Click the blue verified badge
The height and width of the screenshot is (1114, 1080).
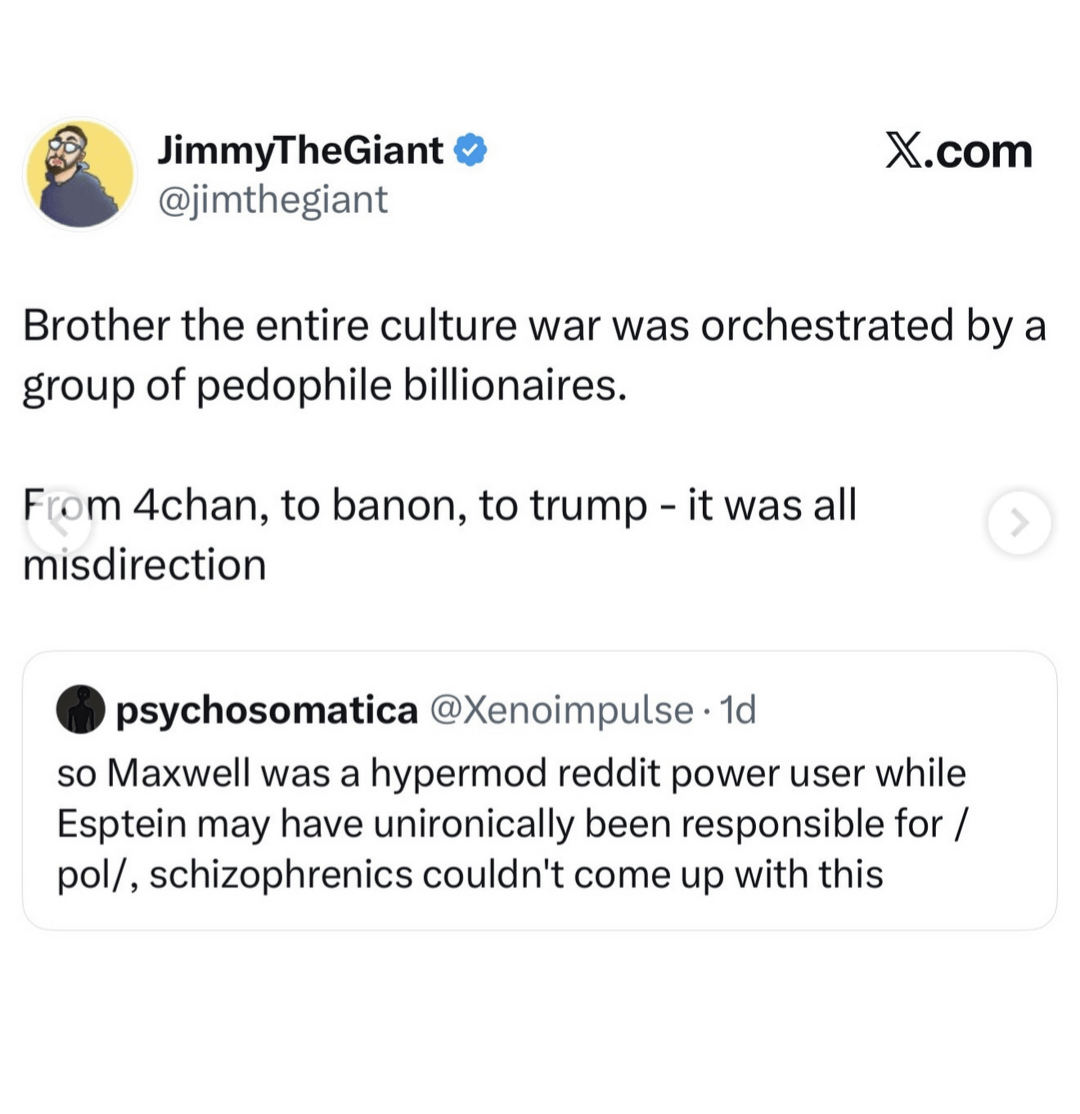(x=471, y=152)
